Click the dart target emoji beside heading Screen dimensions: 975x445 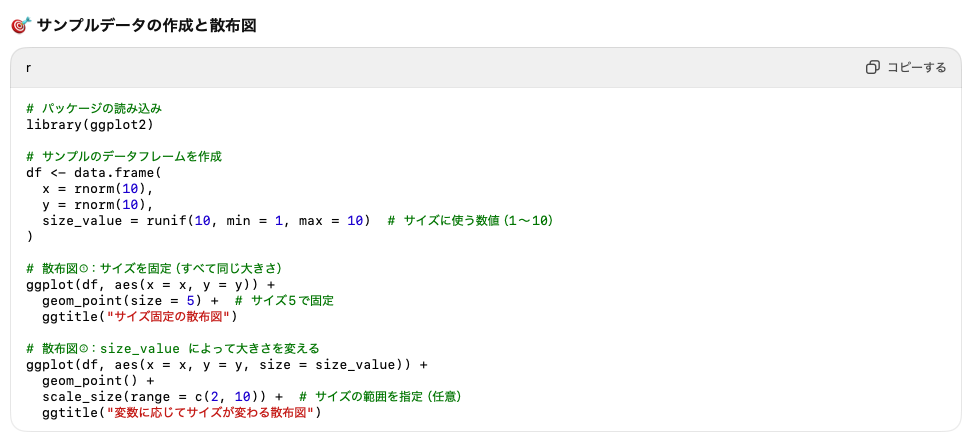[20, 25]
